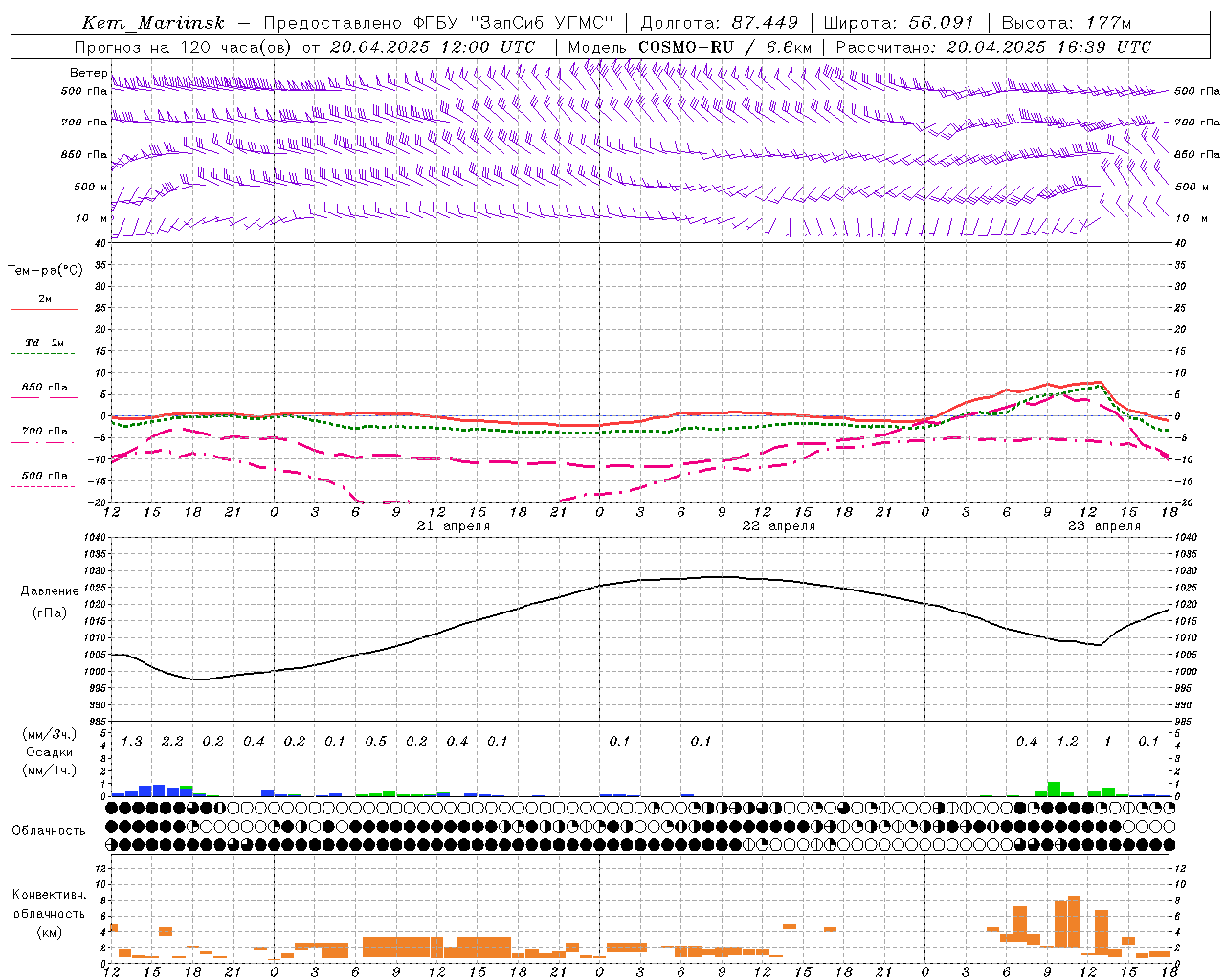The width and height of the screenshot is (1225, 980).
Task: Click the '850 гПа' temperature legend entry
Action: point(45,388)
